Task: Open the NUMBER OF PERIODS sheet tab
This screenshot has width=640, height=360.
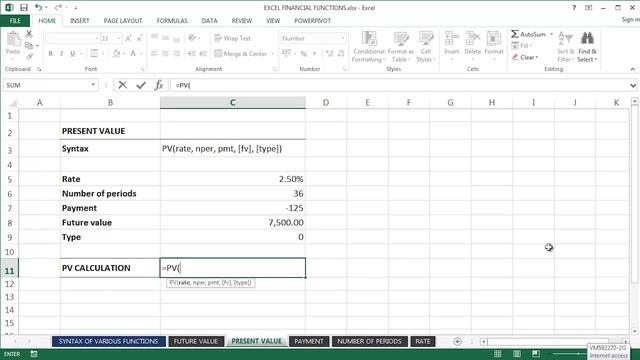Action: tap(369, 341)
